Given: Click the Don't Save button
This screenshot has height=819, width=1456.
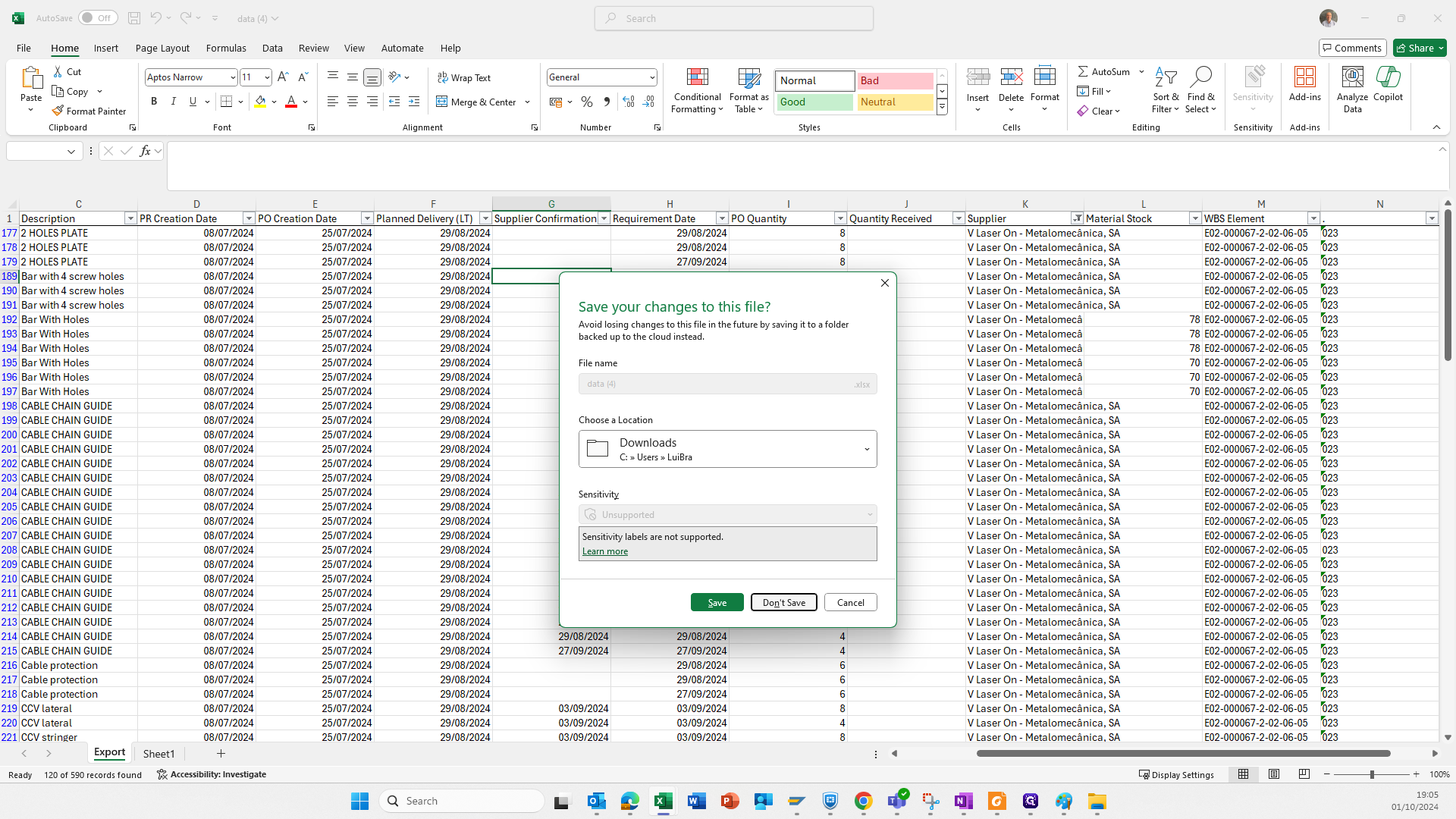Looking at the screenshot, I should [x=784, y=602].
